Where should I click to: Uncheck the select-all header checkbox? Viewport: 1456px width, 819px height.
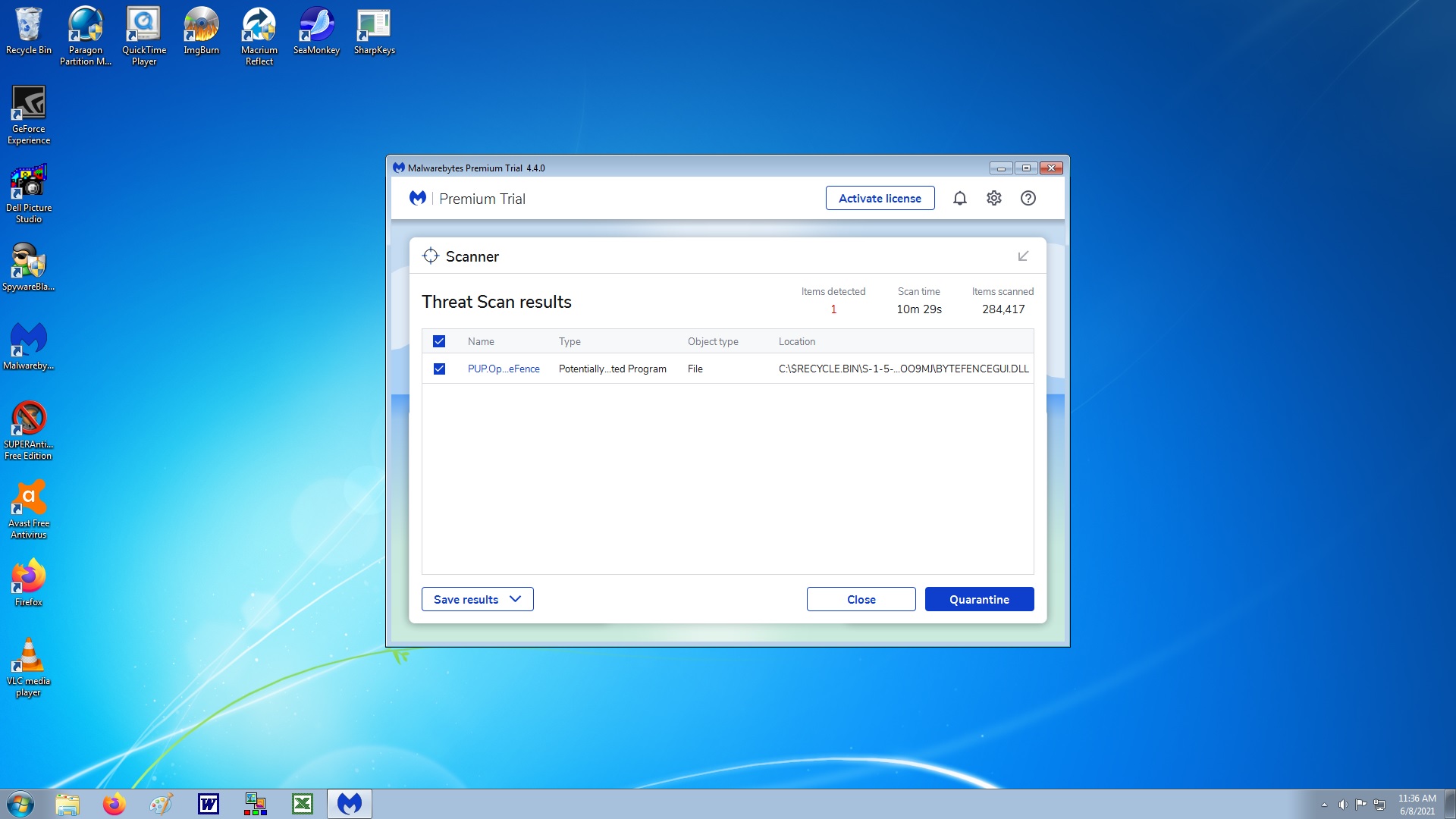point(439,341)
